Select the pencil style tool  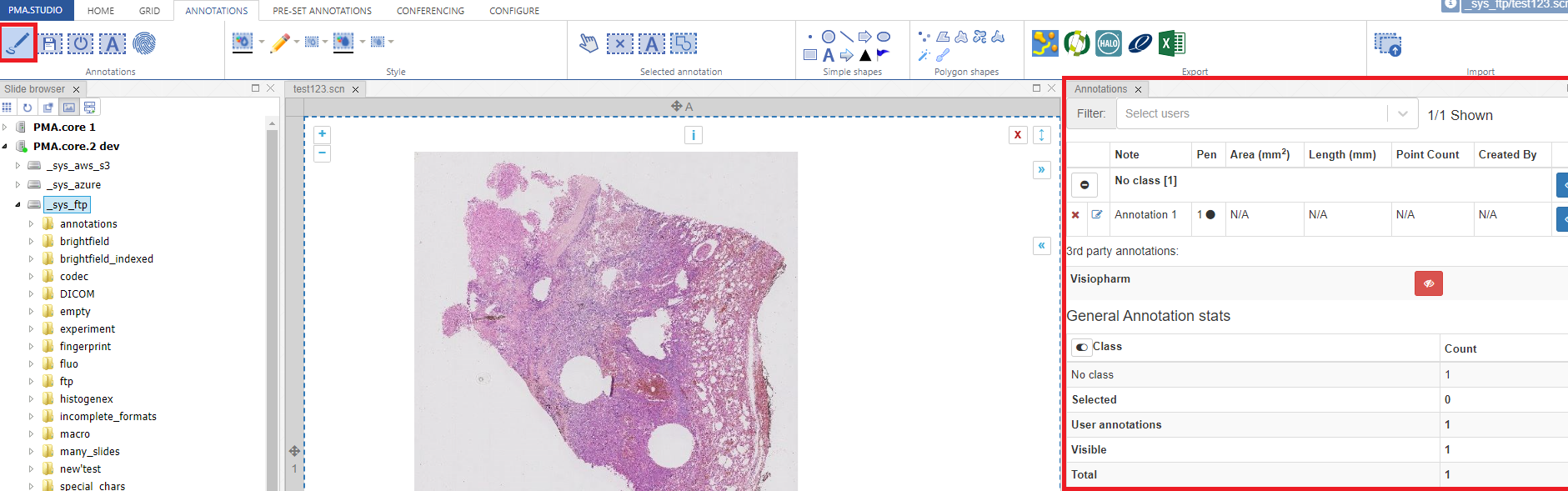coord(280,43)
